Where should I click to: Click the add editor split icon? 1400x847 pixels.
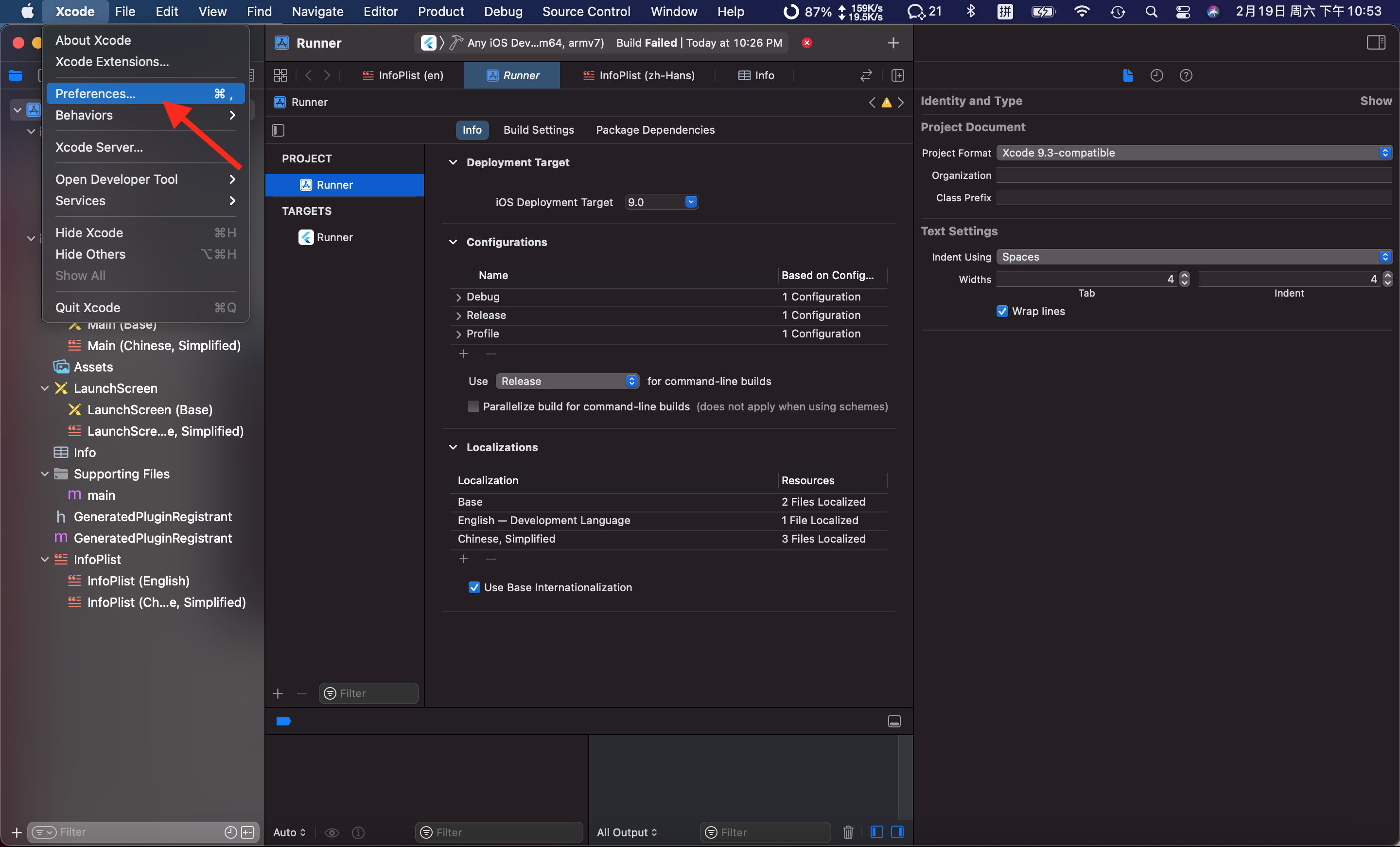coord(897,75)
